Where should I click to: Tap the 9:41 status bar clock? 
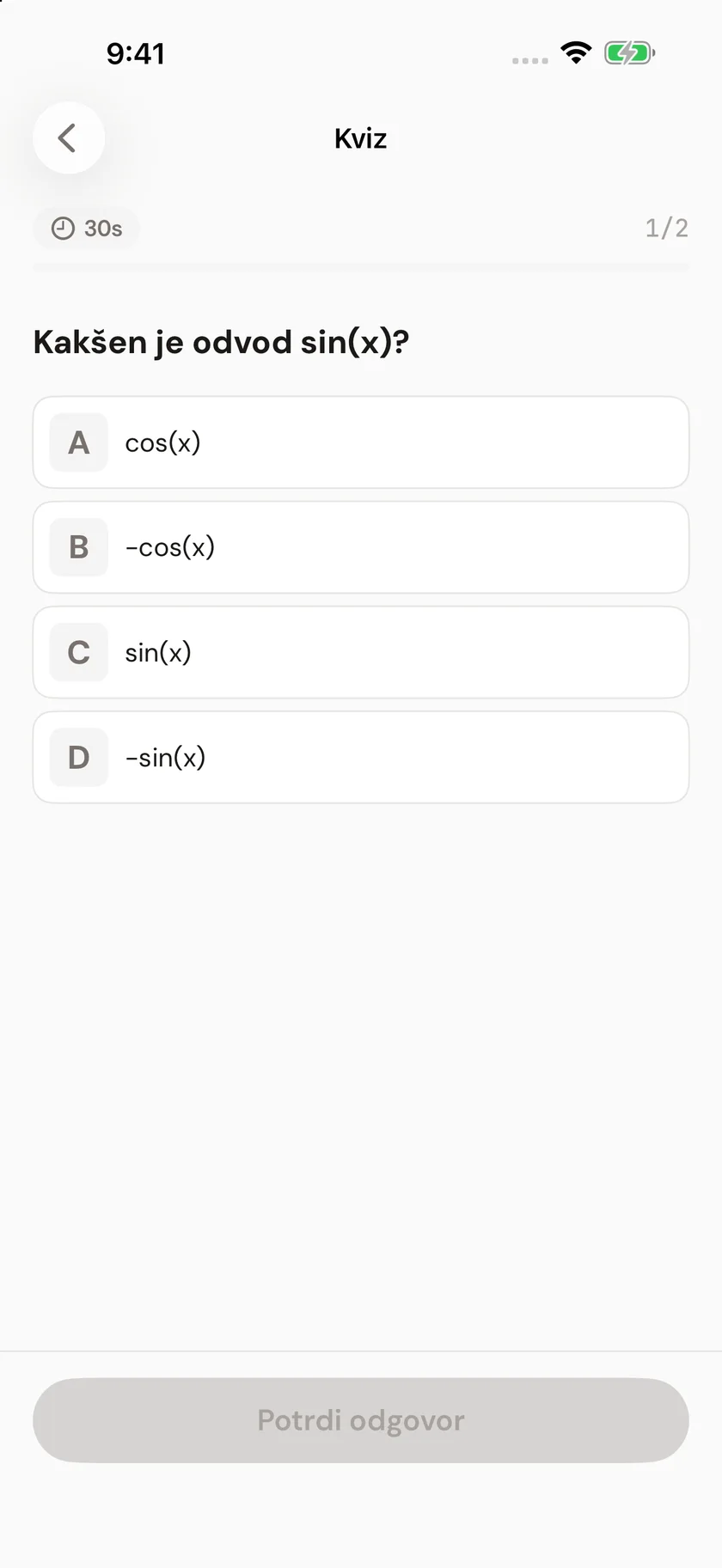point(136,53)
